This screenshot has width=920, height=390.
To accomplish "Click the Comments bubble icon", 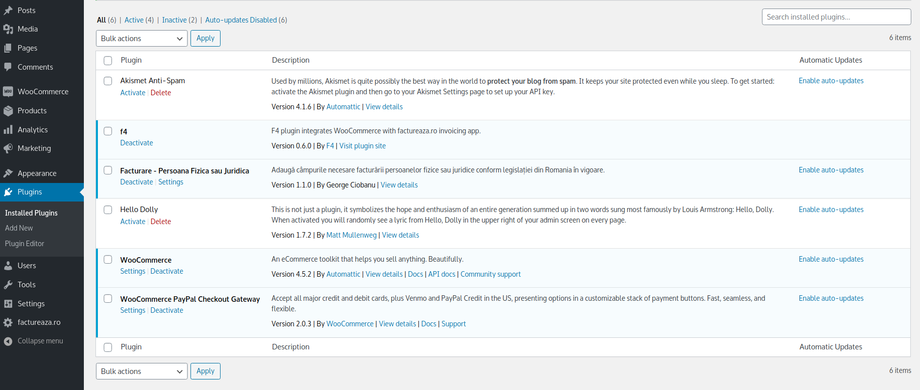I will tap(8, 67).
